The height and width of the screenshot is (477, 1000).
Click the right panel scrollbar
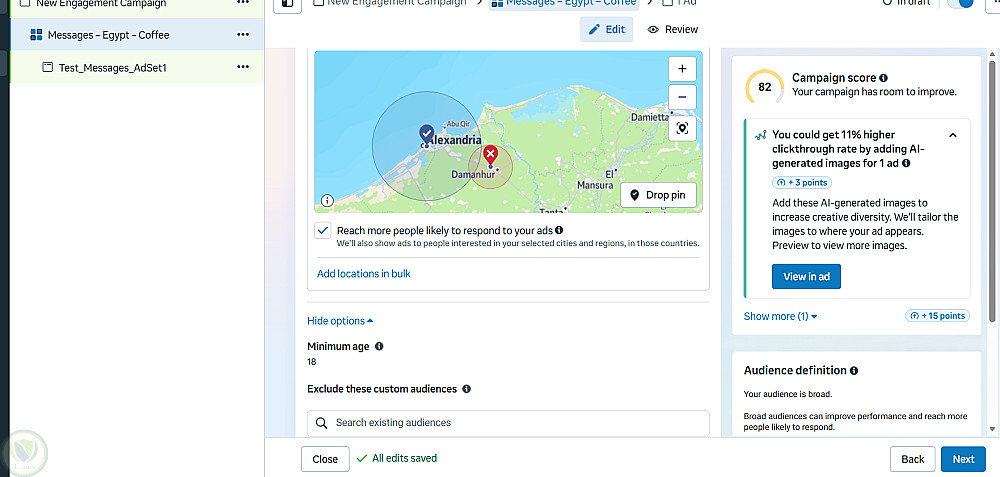click(992, 191)
